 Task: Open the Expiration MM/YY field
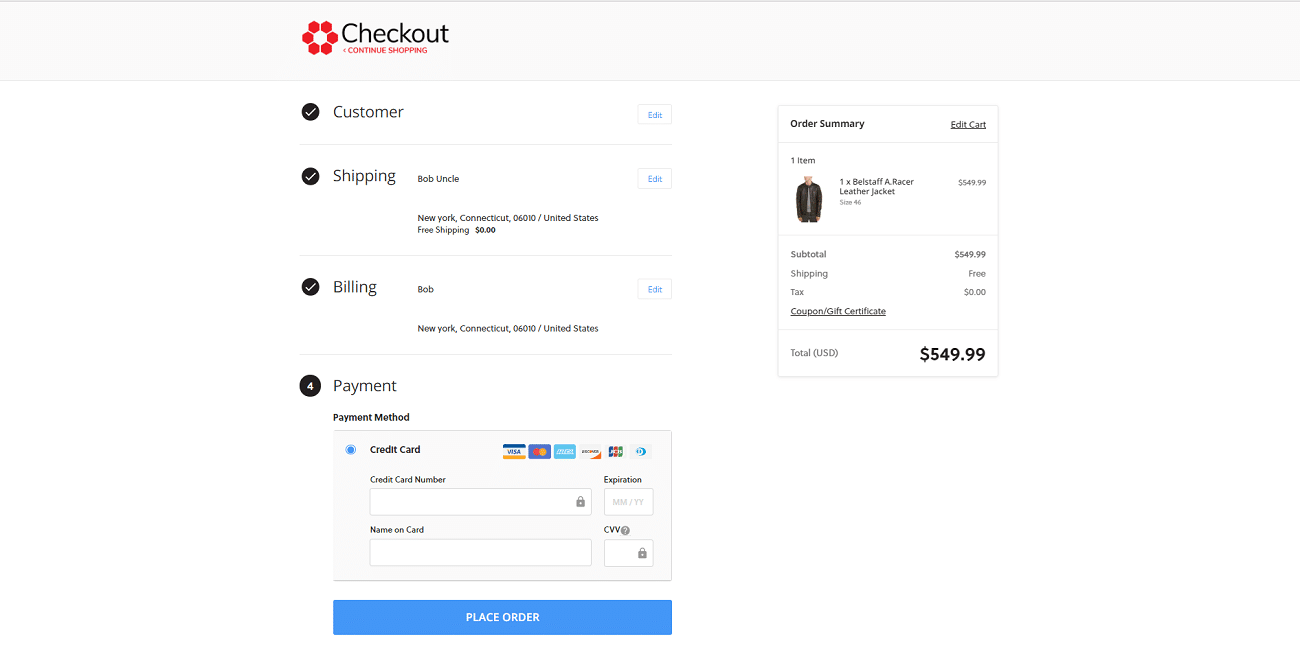click(x=628, y=501)
